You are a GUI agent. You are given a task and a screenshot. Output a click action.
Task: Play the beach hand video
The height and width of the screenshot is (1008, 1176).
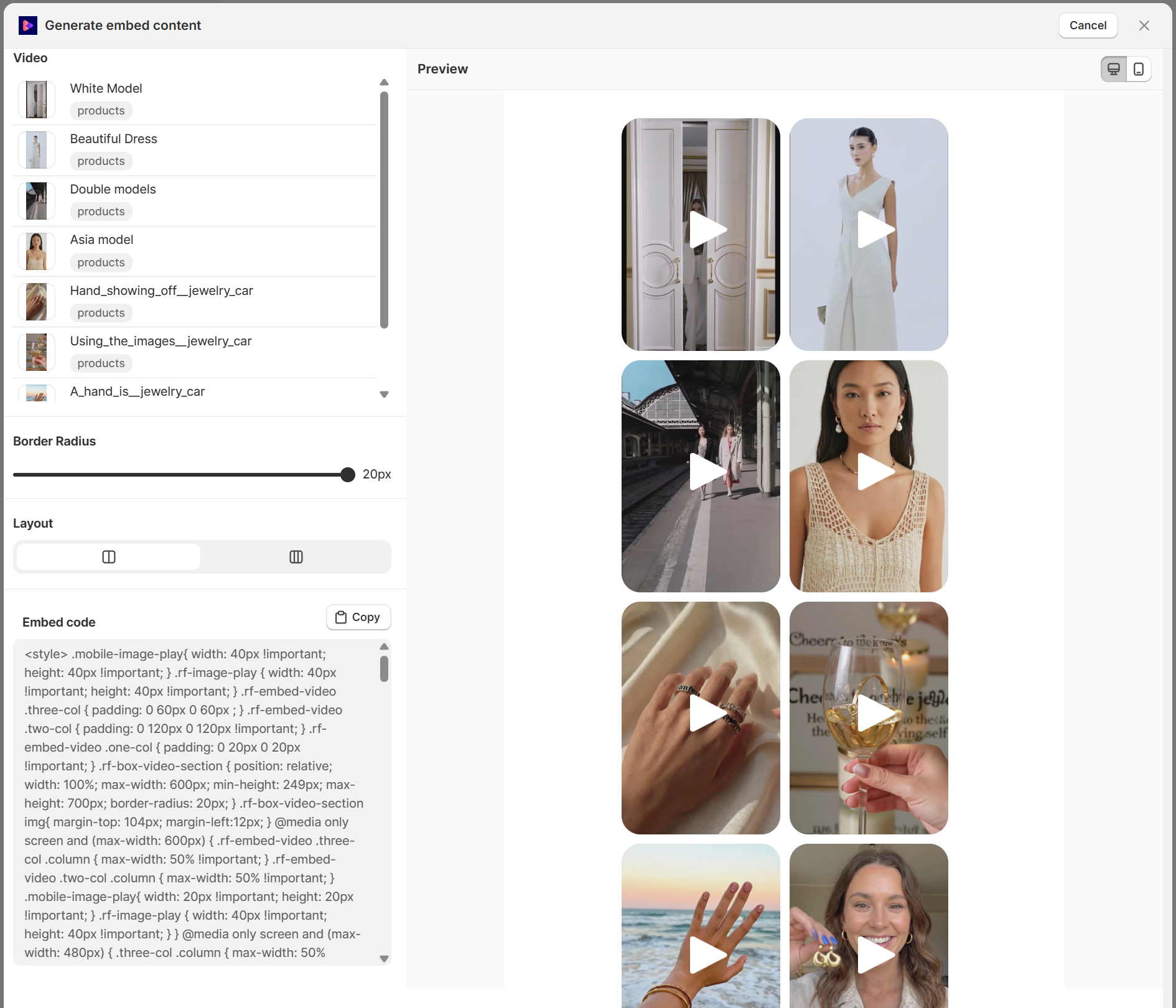tap(708, 955)
